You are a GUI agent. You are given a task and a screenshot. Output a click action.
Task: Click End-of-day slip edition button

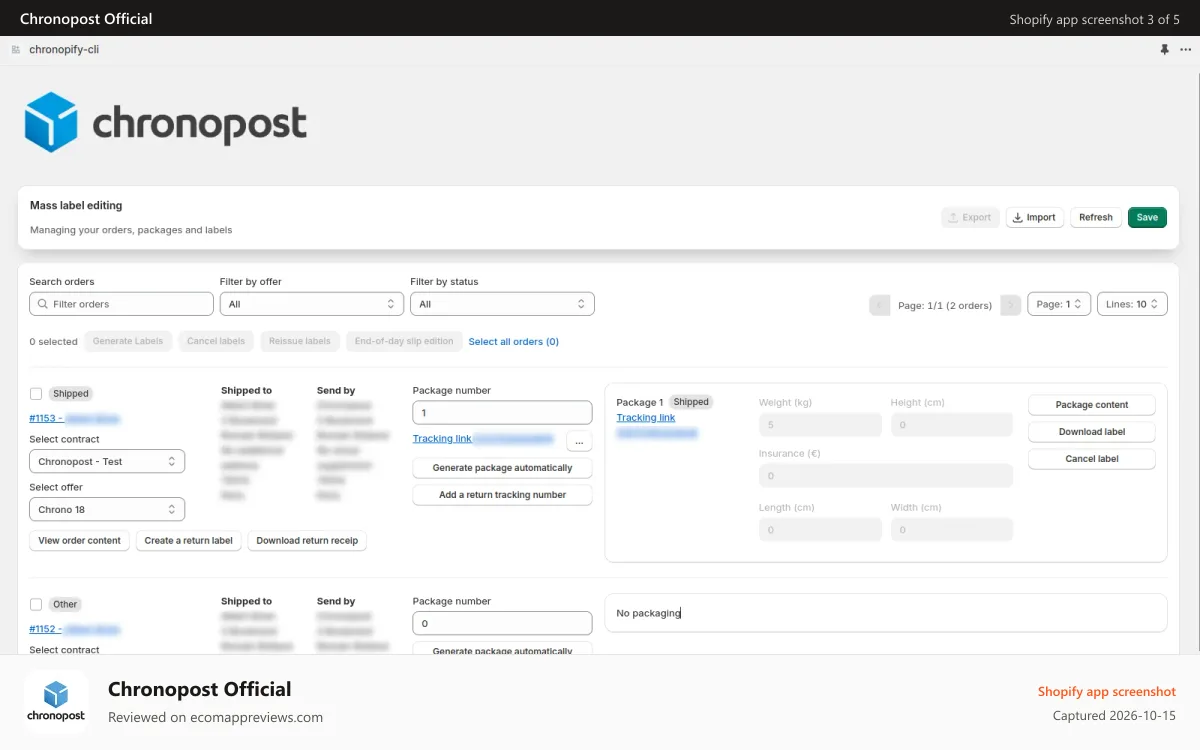404,341
